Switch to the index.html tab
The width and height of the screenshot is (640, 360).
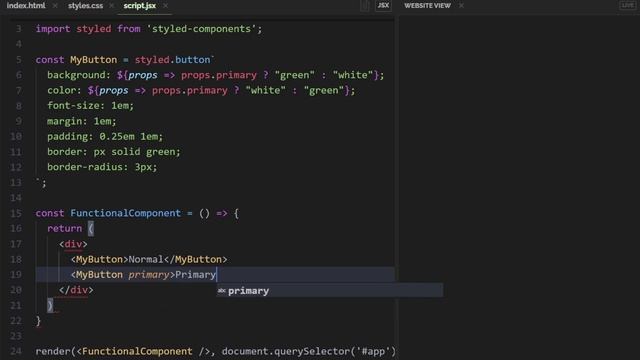click(x=26, y=6)
